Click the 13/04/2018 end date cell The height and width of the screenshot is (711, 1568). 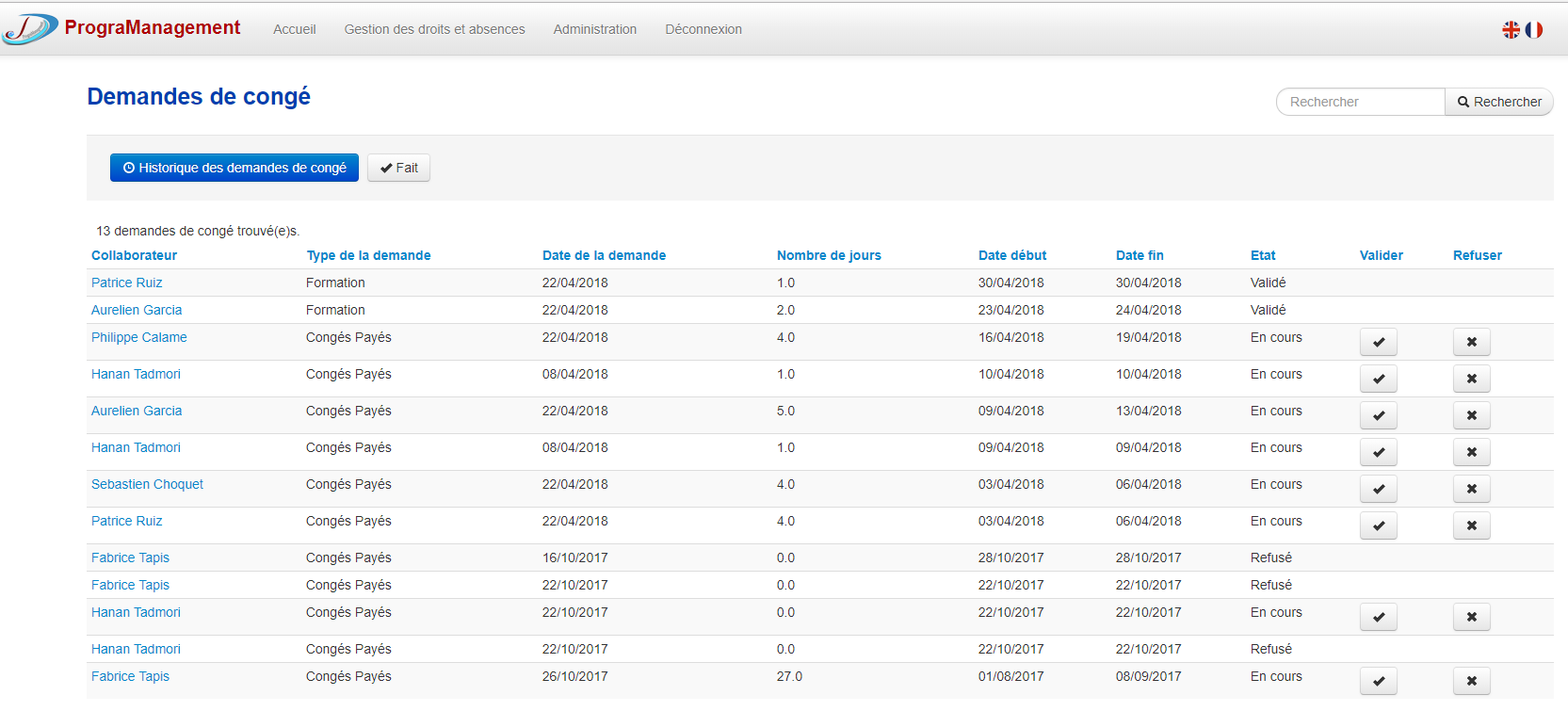click(x=1148, y=411)
